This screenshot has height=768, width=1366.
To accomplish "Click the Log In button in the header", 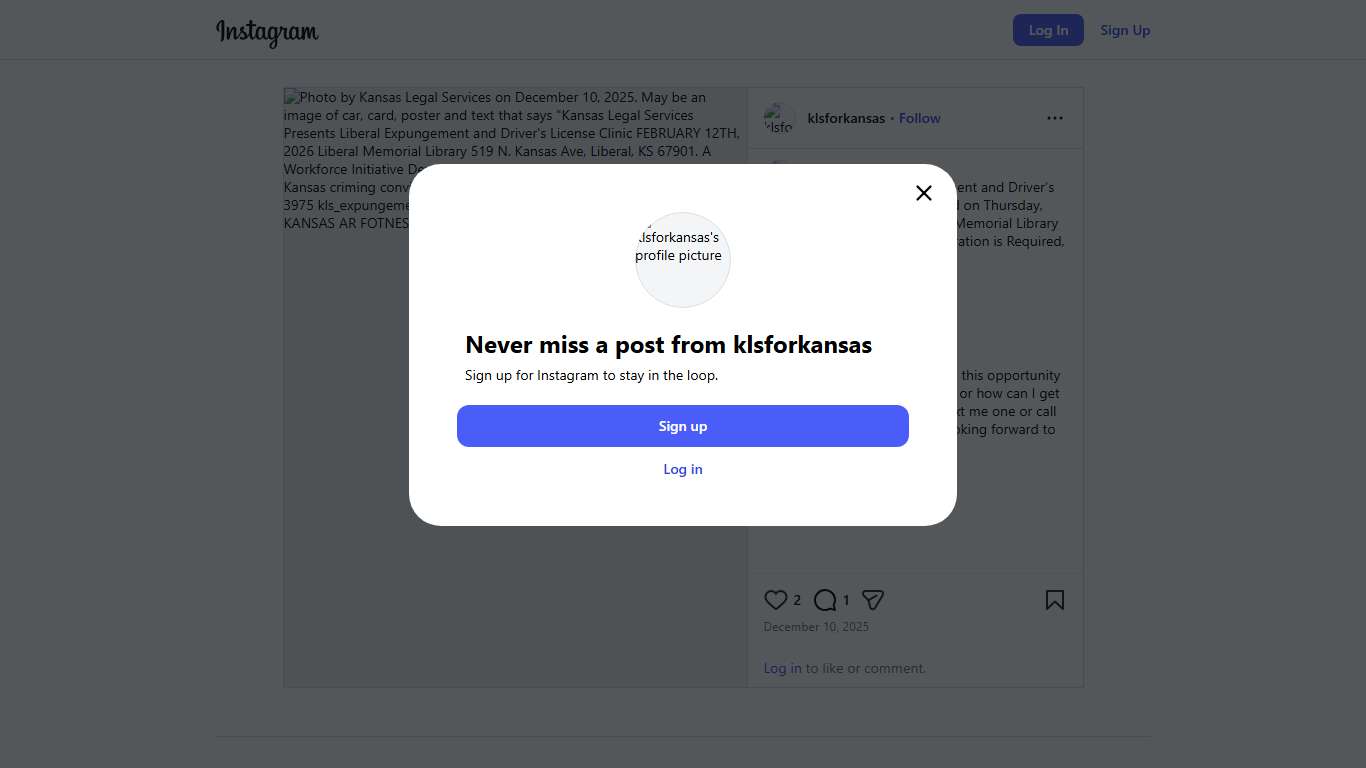I will pos(1048,30).
